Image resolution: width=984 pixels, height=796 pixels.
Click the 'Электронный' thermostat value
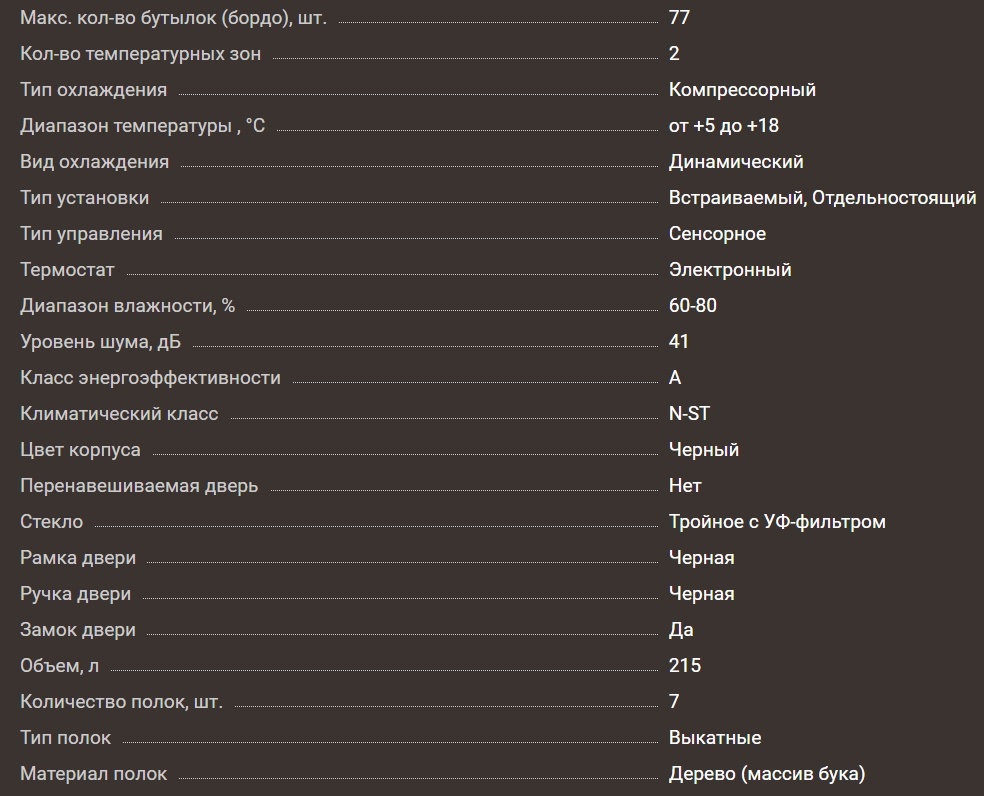pyautogui.click(x=730, y=270)
